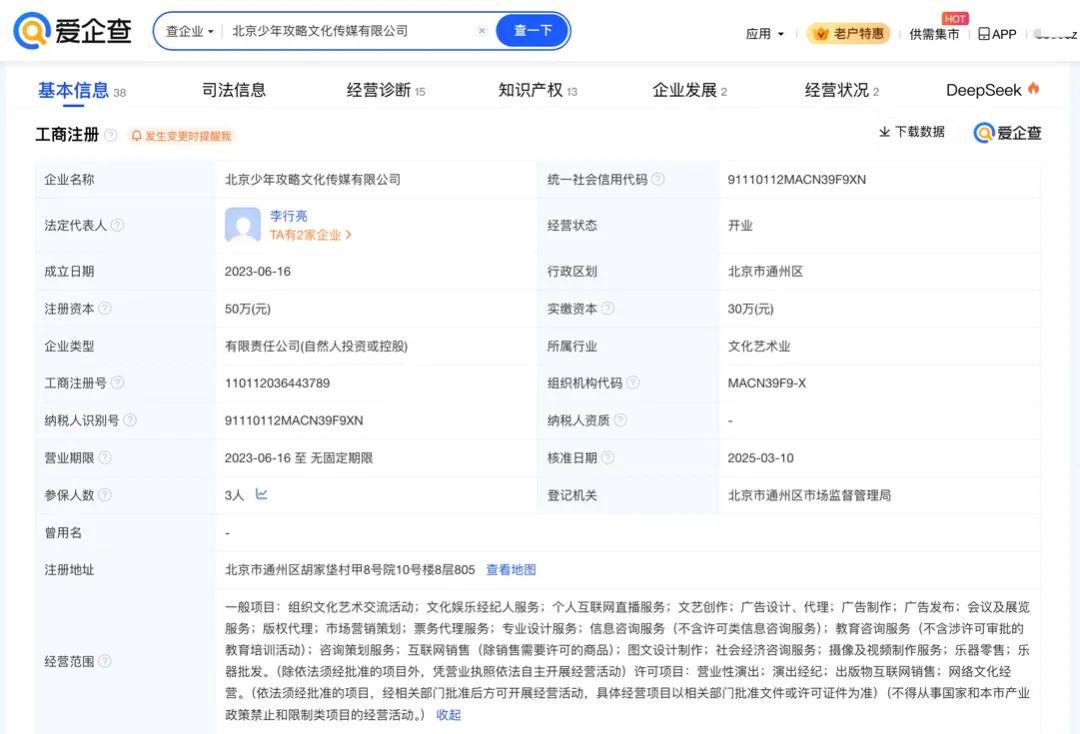Click the help icon beside 注册资本
Image resolution: width=1080 pixels, height=734 pixels.
tap(105, 308)
